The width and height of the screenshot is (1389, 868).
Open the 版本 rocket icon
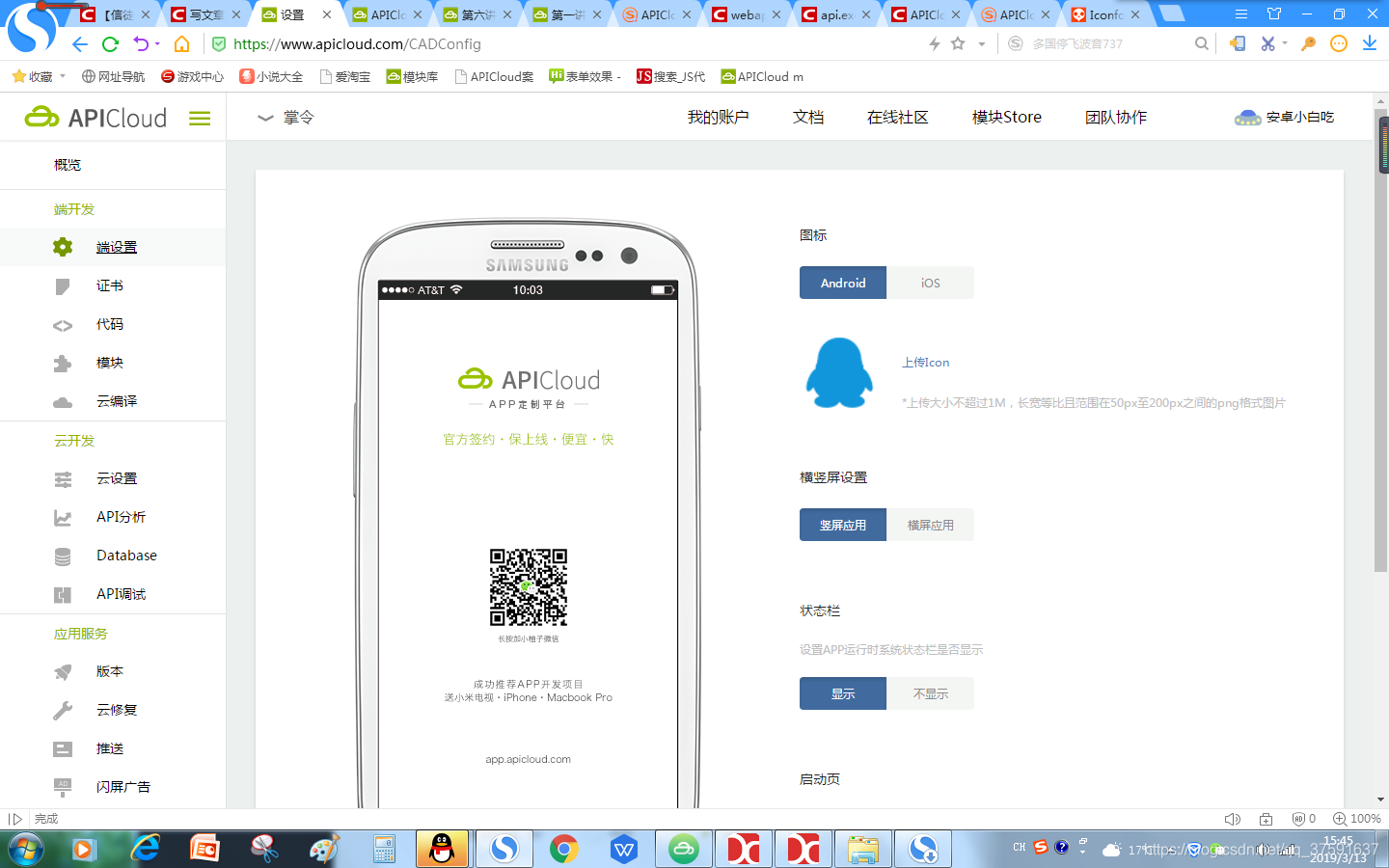coord(63,672)
